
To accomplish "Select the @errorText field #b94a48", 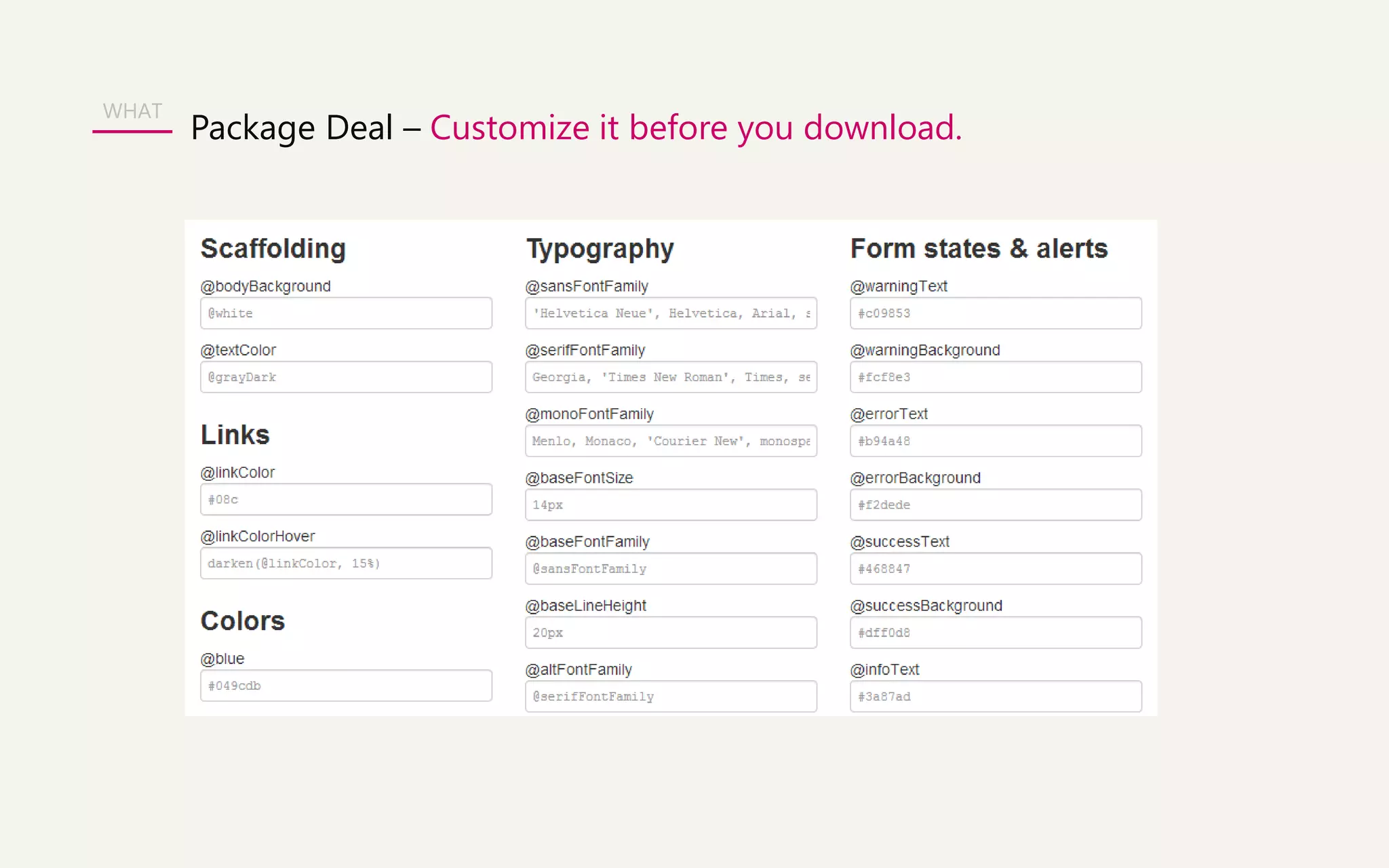I will [996, 441].
